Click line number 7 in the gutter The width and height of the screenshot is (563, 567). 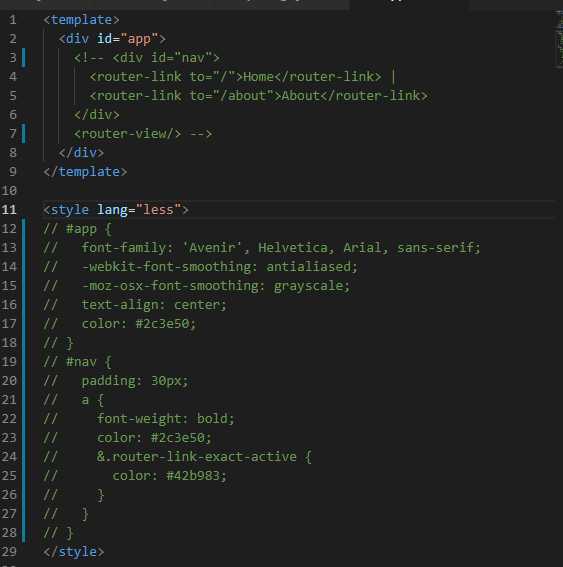tap(13, 134)
